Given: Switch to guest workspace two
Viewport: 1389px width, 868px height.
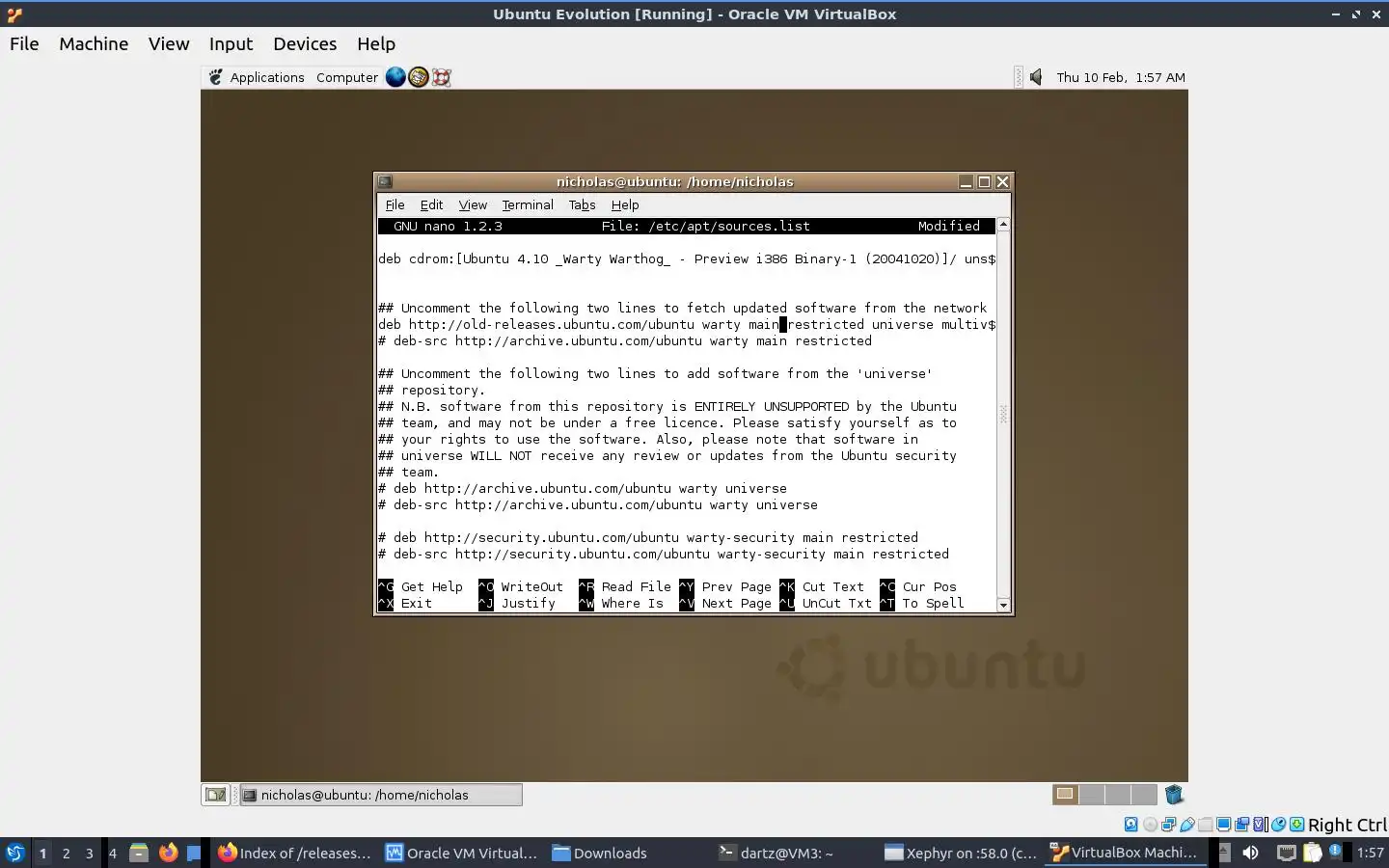Looking at the screenshot, I should (1092, 795).
